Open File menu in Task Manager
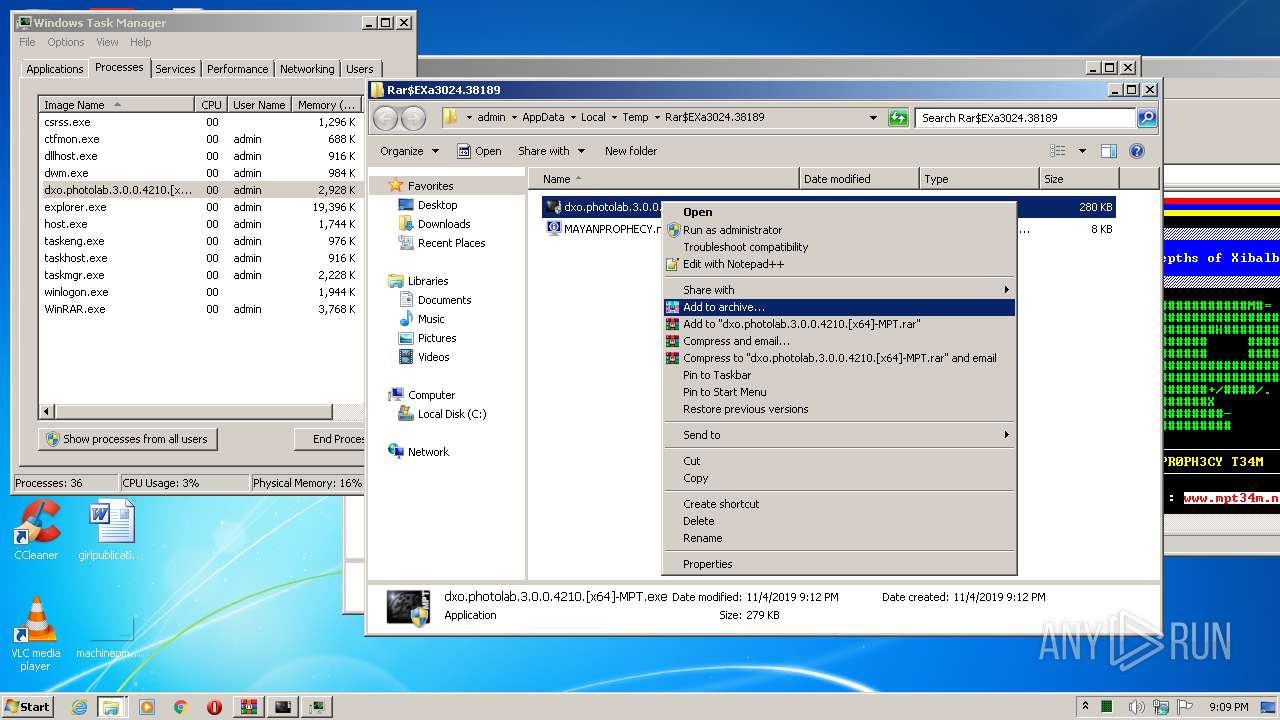Screen dimensions: 1280x720 pyautogui.click(x=27, y=42)
